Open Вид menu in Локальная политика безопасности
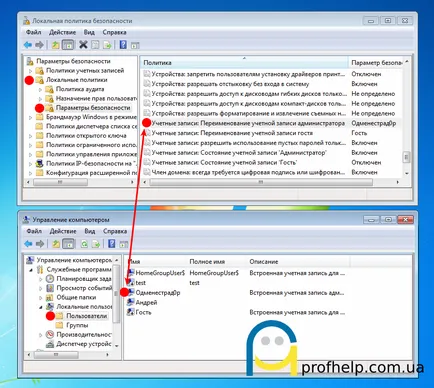Viewport: 434px width, 388px height. pos(89,32)
